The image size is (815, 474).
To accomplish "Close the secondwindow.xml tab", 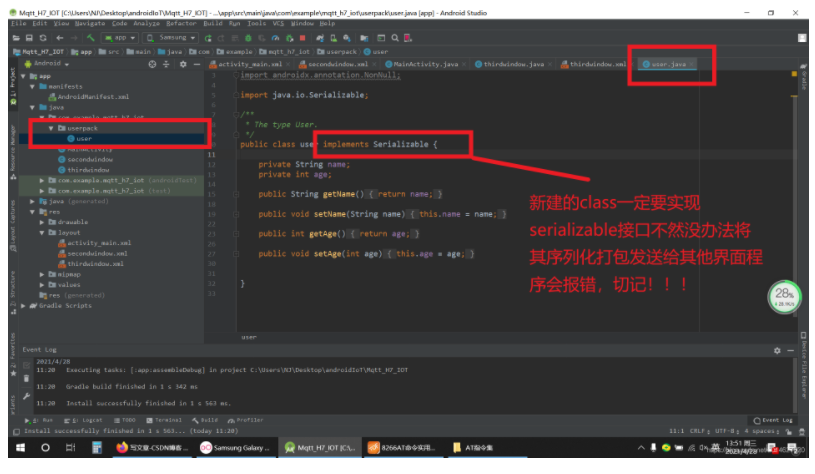I will tap(374, 64).
